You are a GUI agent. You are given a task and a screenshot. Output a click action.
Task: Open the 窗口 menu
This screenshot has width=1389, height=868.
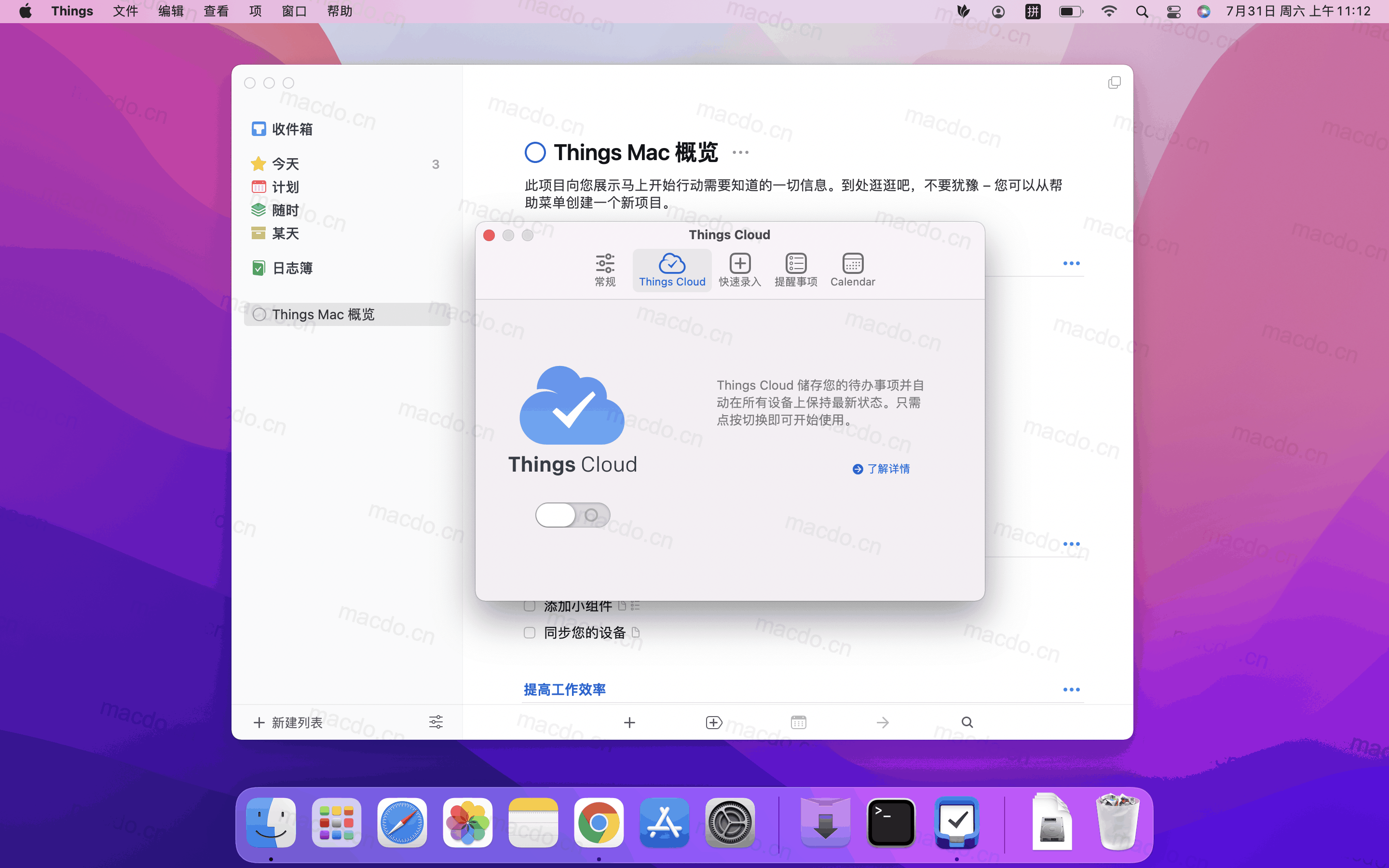[x=295, y=12]
